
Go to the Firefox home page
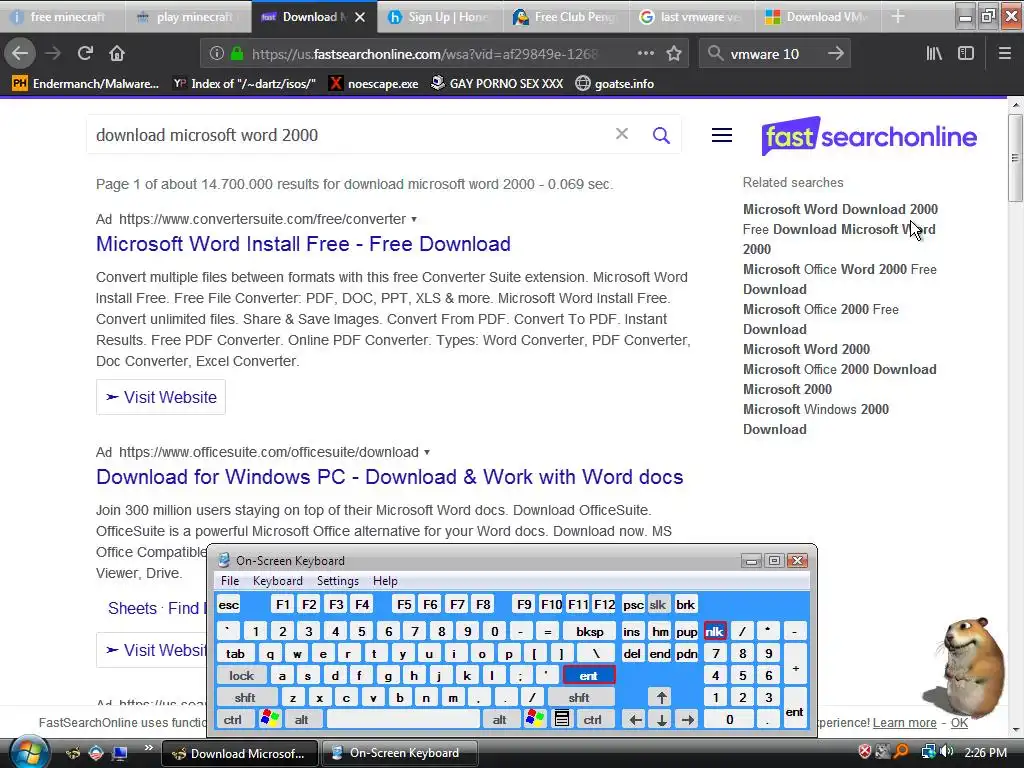click(x=117, y=54)
